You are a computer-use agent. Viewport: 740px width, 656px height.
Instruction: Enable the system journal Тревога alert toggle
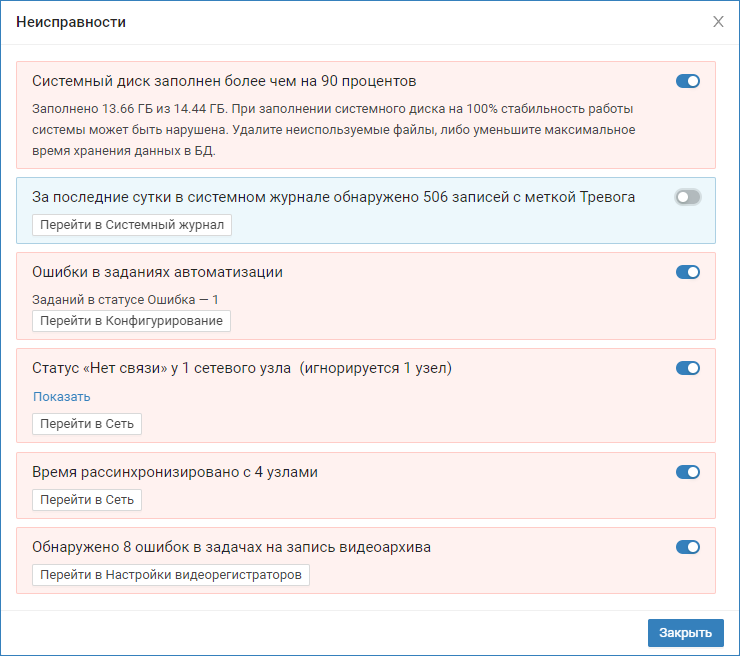688,198
